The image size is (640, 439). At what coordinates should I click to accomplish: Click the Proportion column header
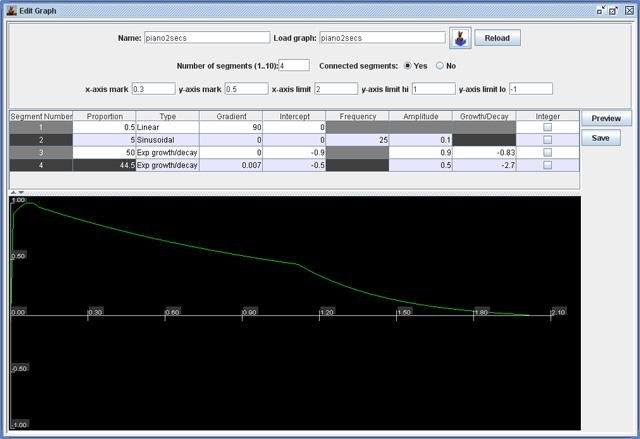(104, 116)
